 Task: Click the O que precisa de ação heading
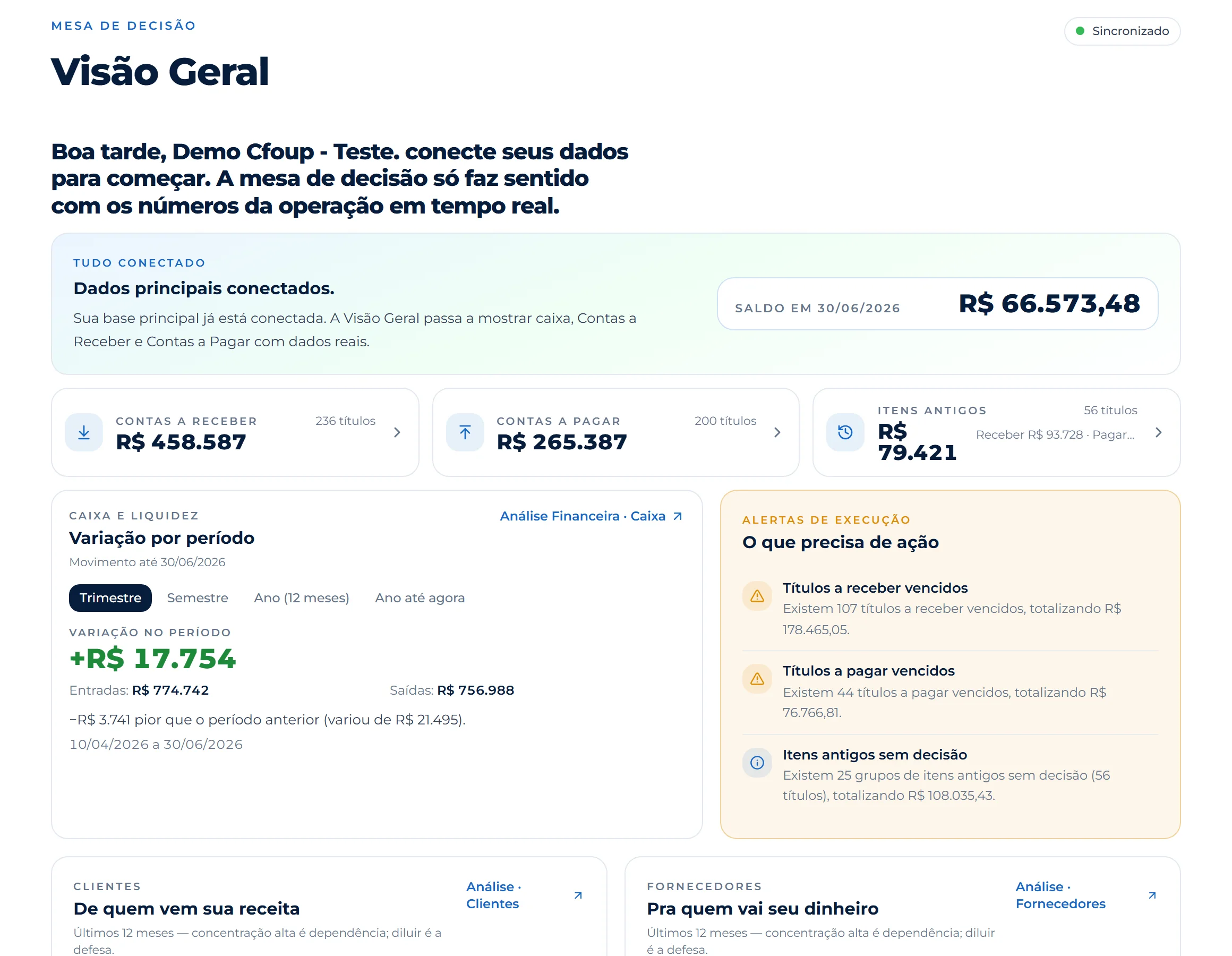coord(841,542)
